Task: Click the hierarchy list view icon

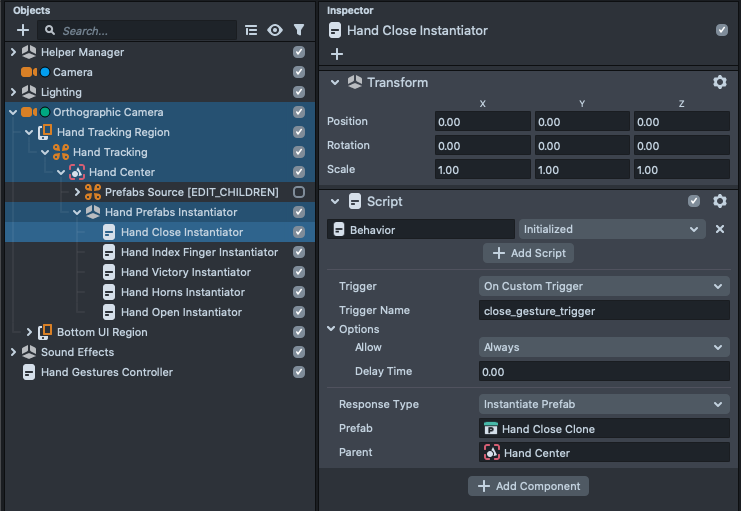Action: [251, 31]
